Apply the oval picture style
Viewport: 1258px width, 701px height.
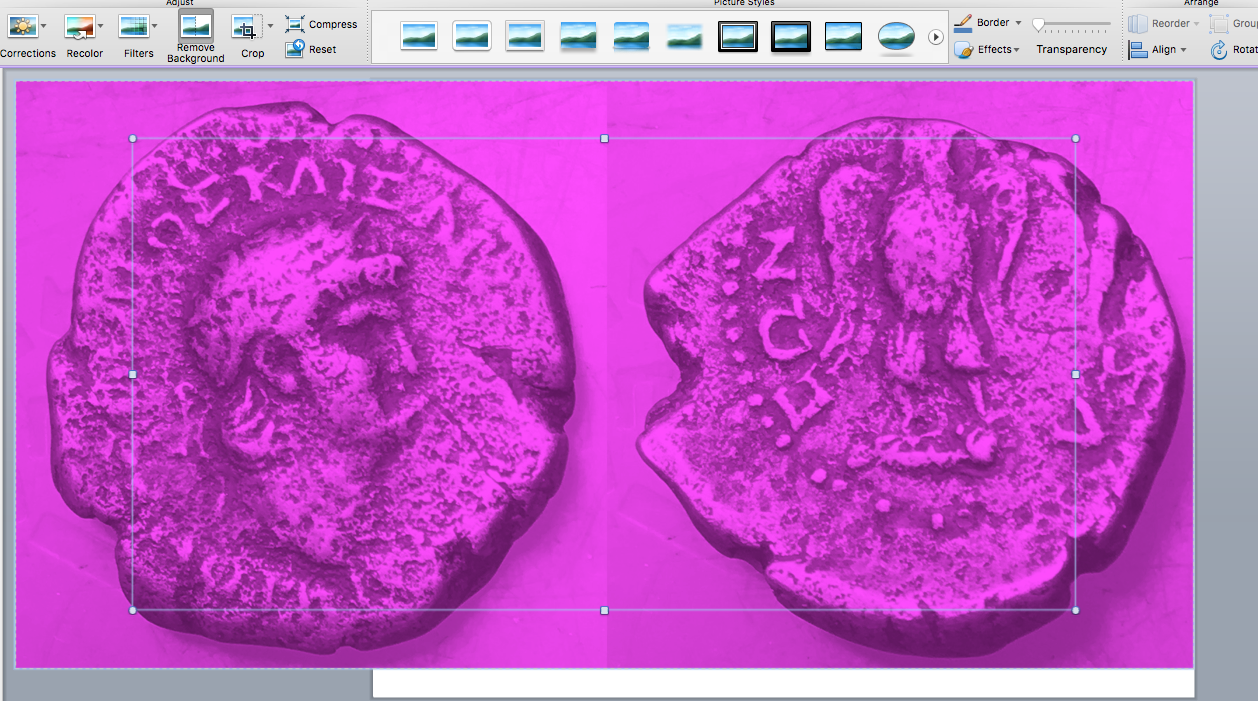click(896, 37)
